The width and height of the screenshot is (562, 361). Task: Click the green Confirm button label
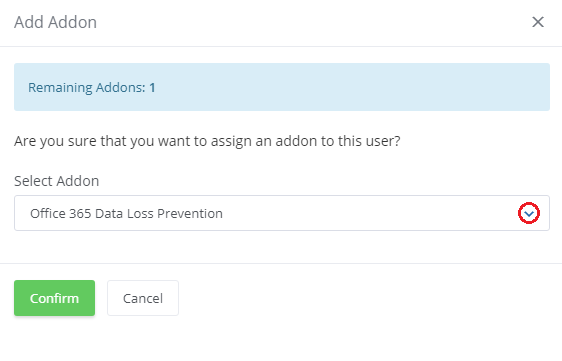click(x=54, y=298)
